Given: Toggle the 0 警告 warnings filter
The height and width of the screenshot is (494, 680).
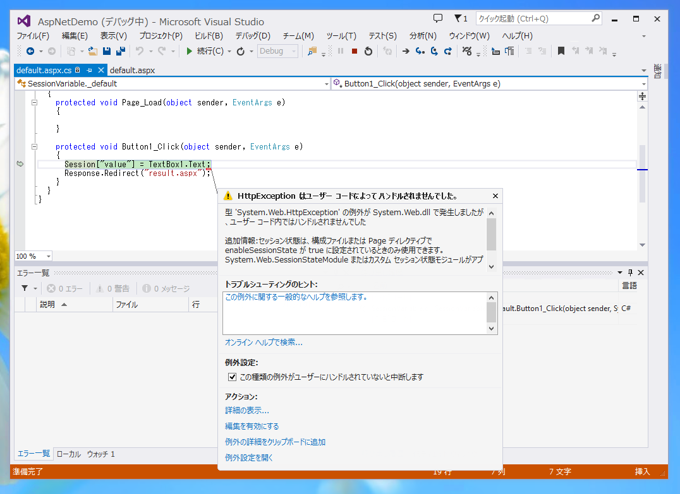Looking at the screenshot, I should coord(113,288).
